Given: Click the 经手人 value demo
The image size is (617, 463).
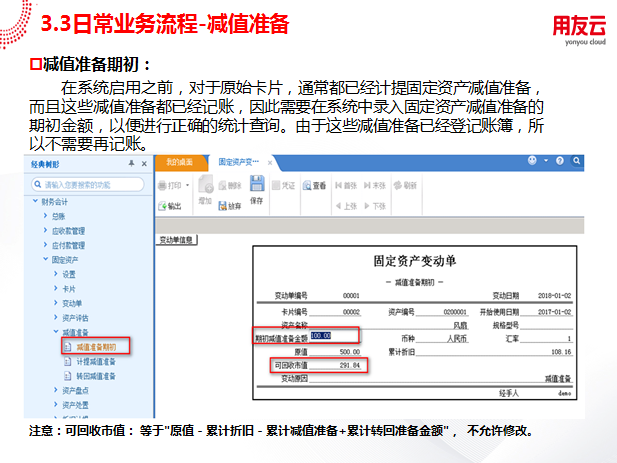Looking at the screenshot, I should [565, 393].
